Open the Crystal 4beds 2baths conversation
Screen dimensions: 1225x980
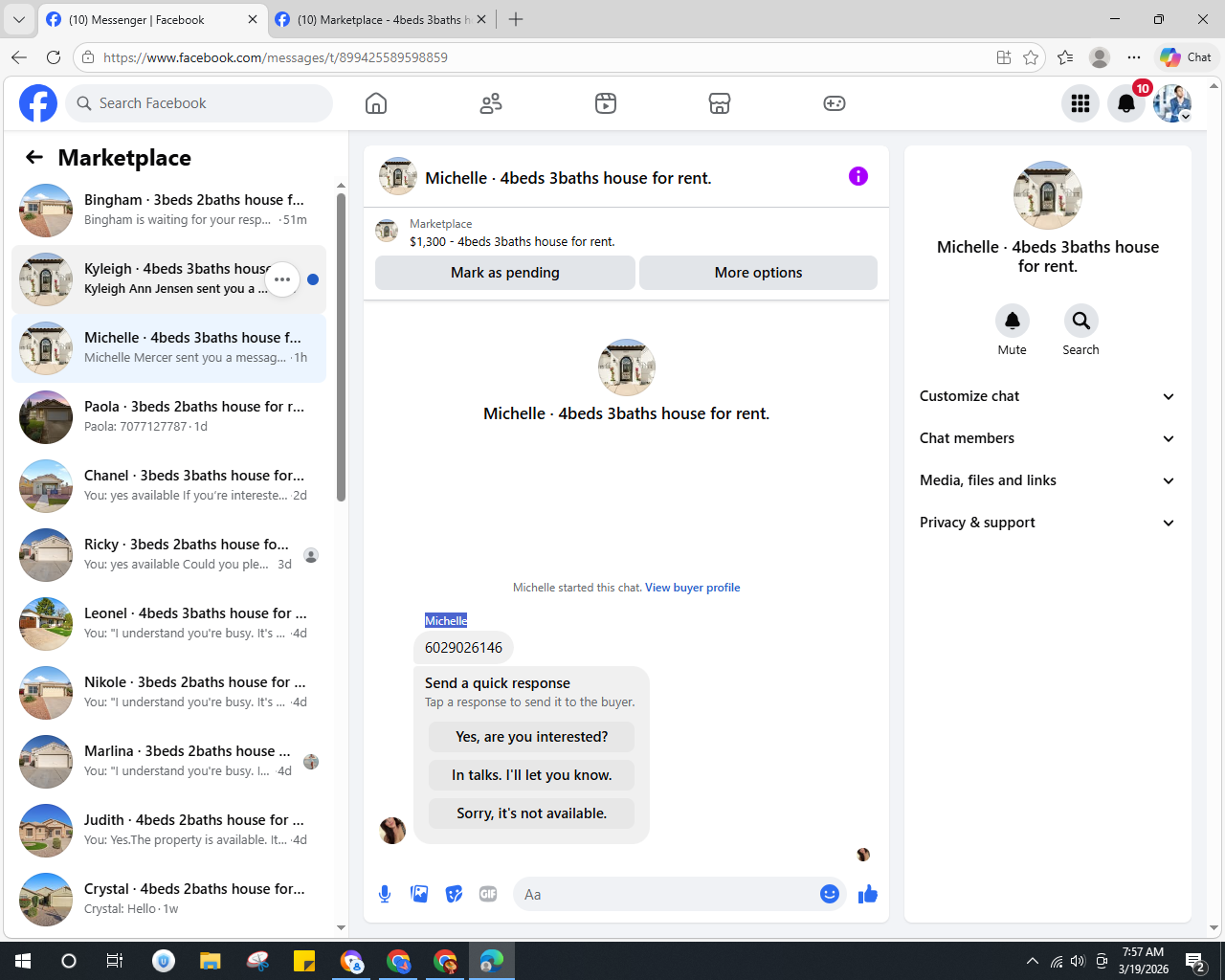(168, 900)
